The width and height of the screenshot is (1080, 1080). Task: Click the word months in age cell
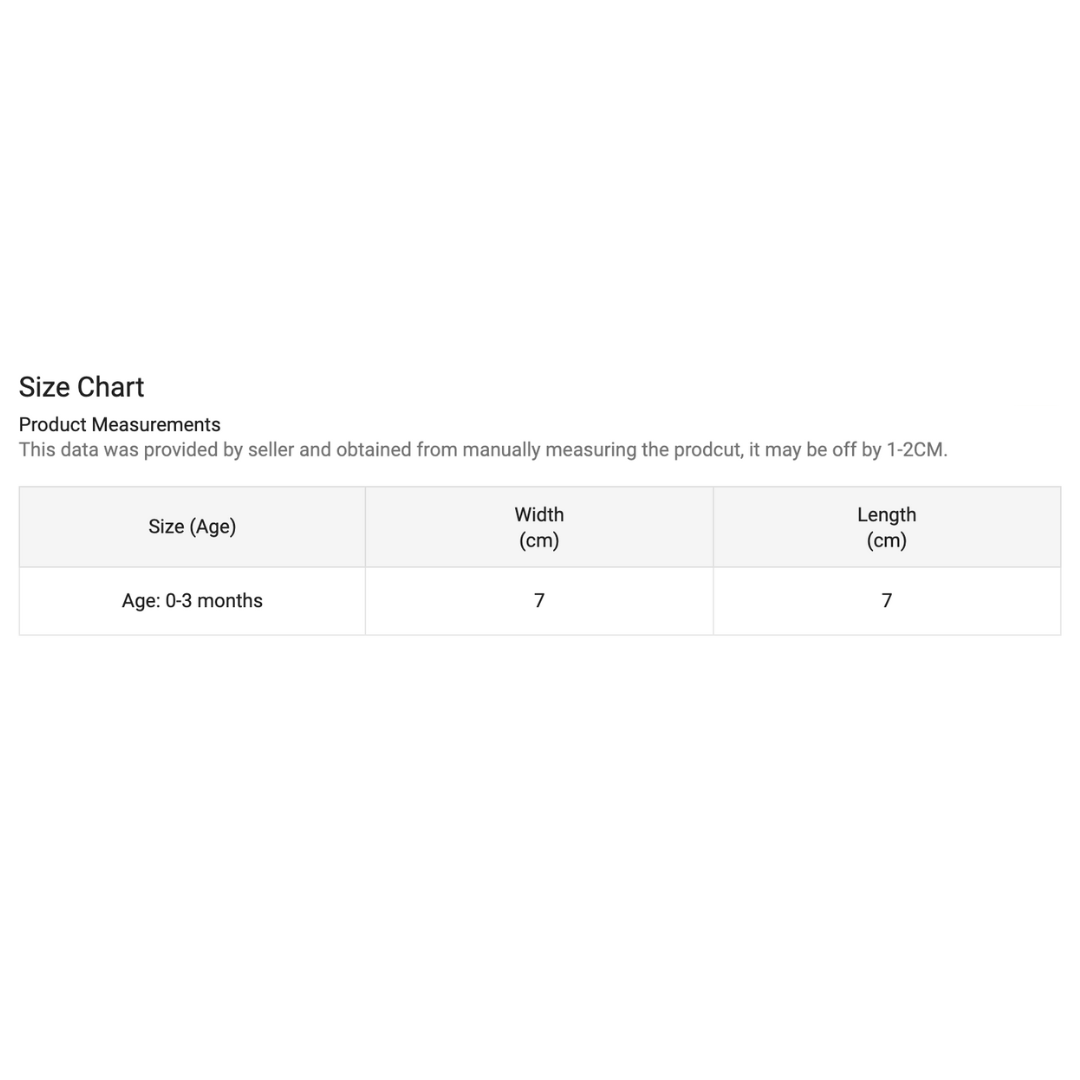(x=230, y=601)
